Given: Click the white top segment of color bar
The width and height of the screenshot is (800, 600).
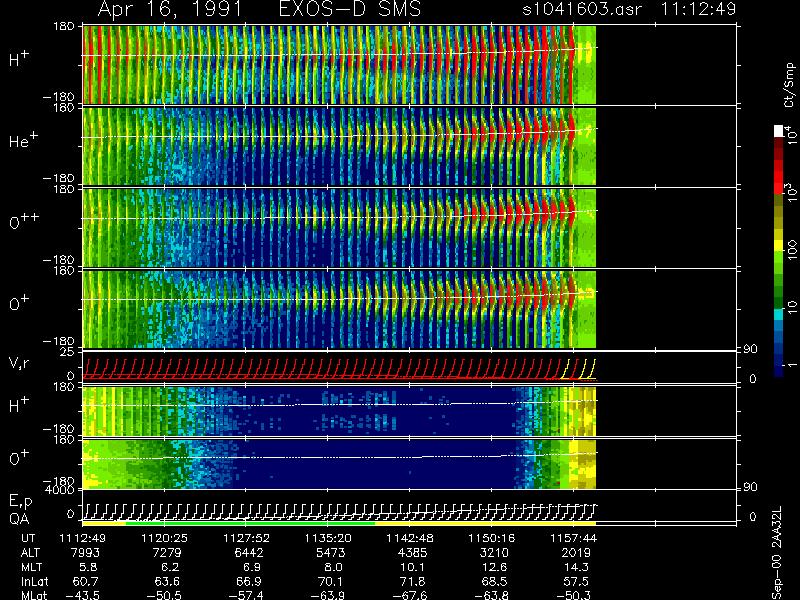Looking at the screenshot, I should (779, 131).
